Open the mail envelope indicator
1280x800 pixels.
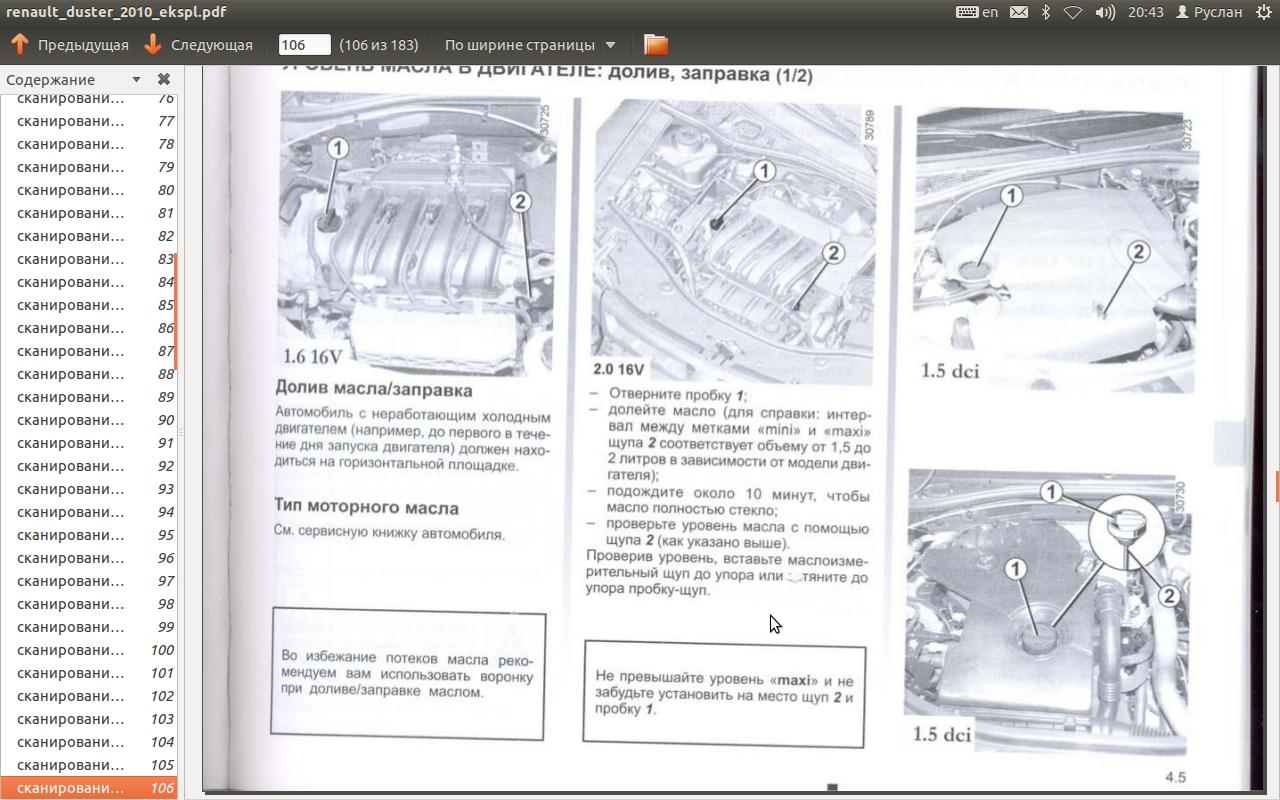tap(1018, 12)
